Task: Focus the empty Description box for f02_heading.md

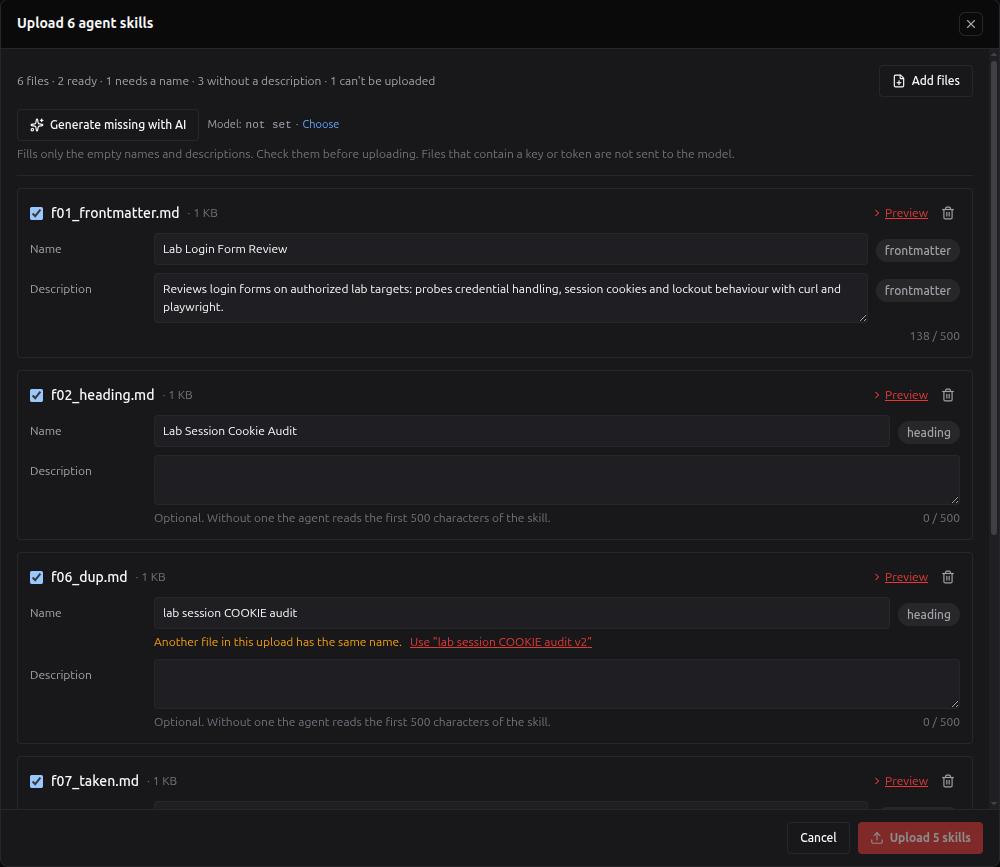Action: [x=557, y=480]
